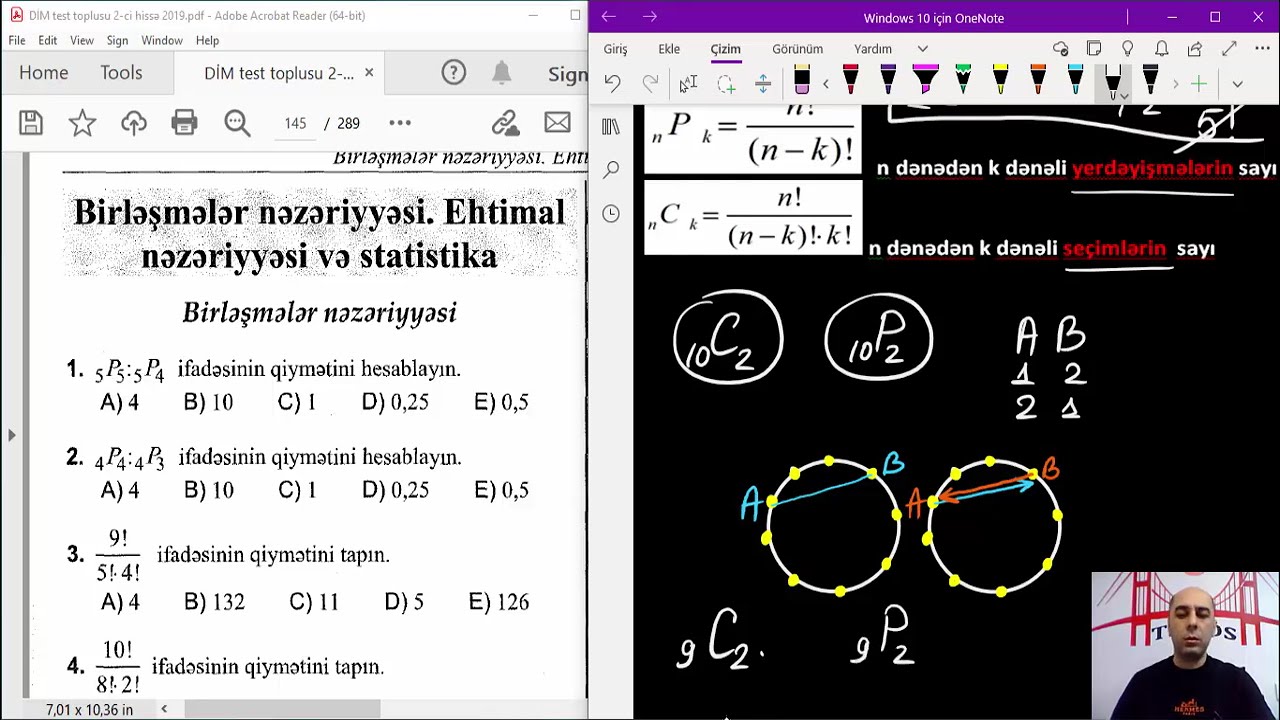Open OneNote notifications bell
The width and height of the screenshot is (1280, 720).
(x=1161, y=49)
